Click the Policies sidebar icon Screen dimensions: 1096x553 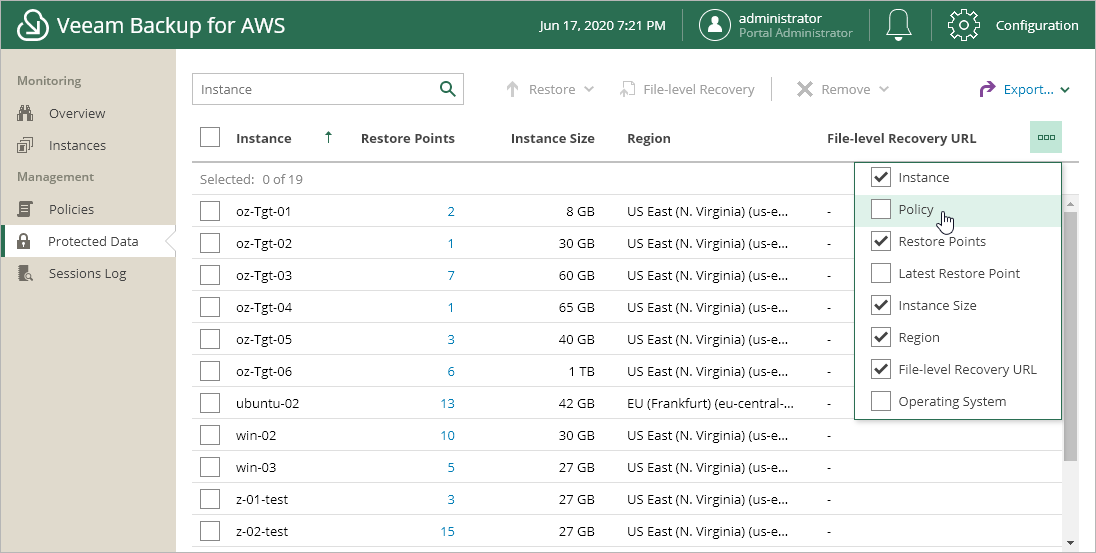[x=25, y=209]
